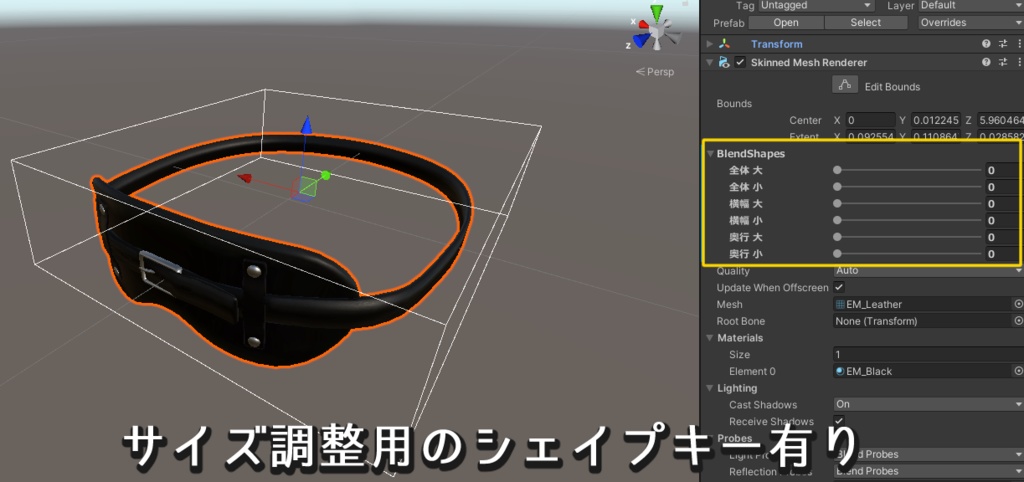Open the Tag dropdown showing Untagged

pyautogui.click(x=816, y=5)
